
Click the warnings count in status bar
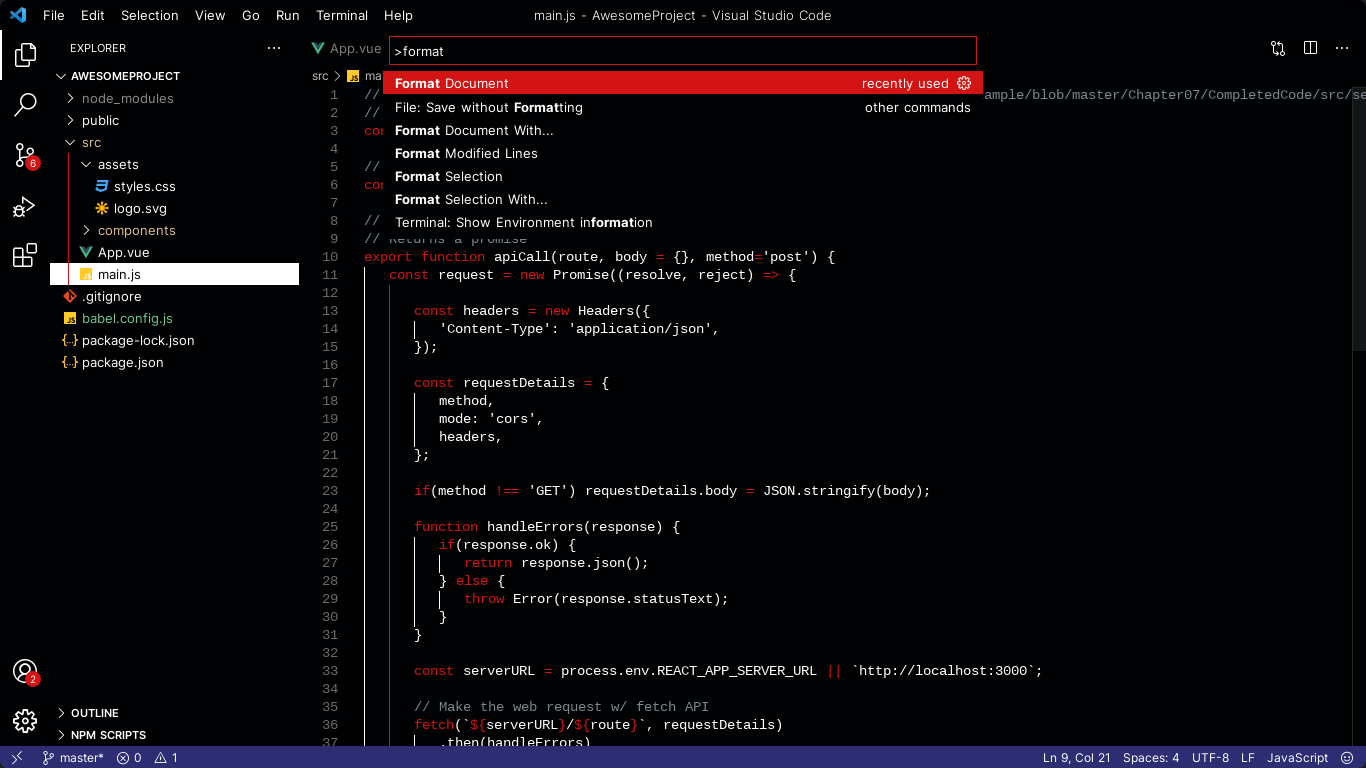(166, 758)
